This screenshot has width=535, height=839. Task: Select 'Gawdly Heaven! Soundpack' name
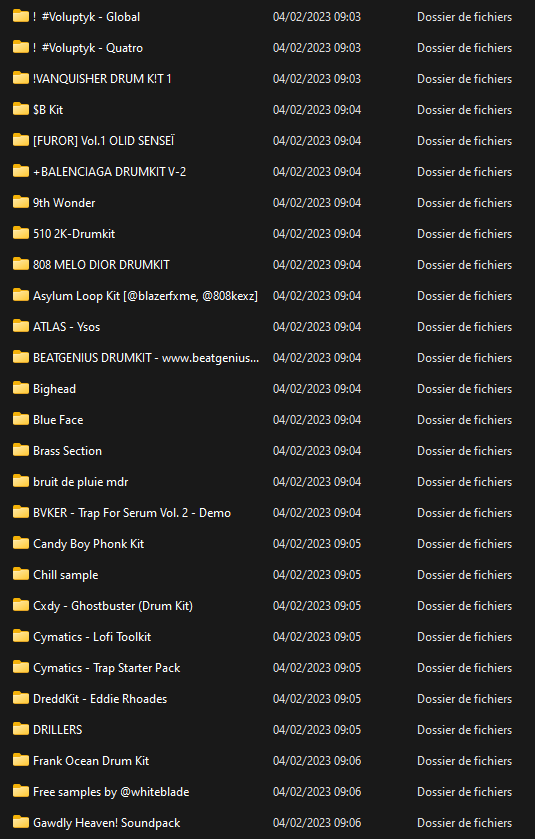(106, 823)
